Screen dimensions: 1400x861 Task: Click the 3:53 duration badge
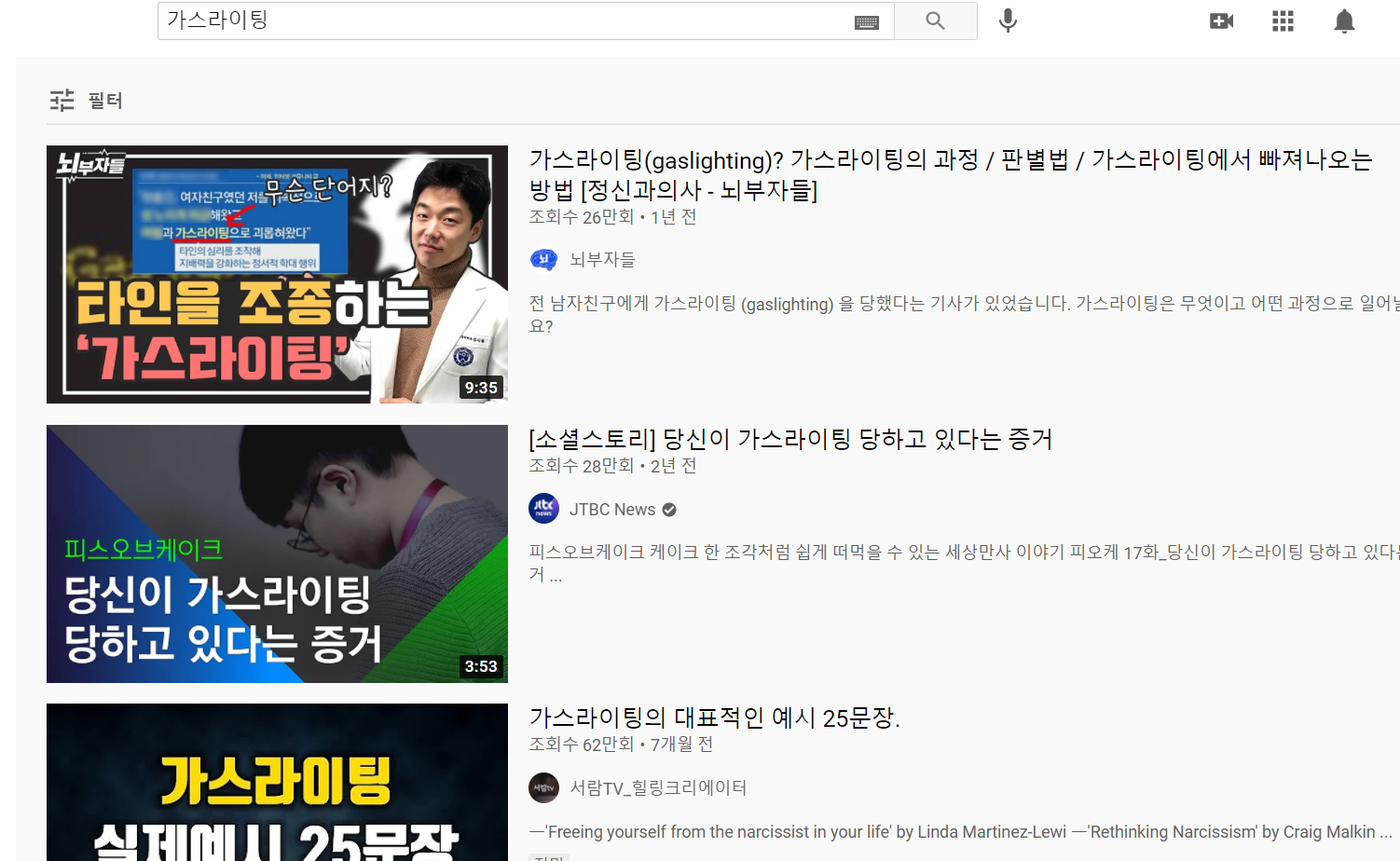click(x=481, y=666)
